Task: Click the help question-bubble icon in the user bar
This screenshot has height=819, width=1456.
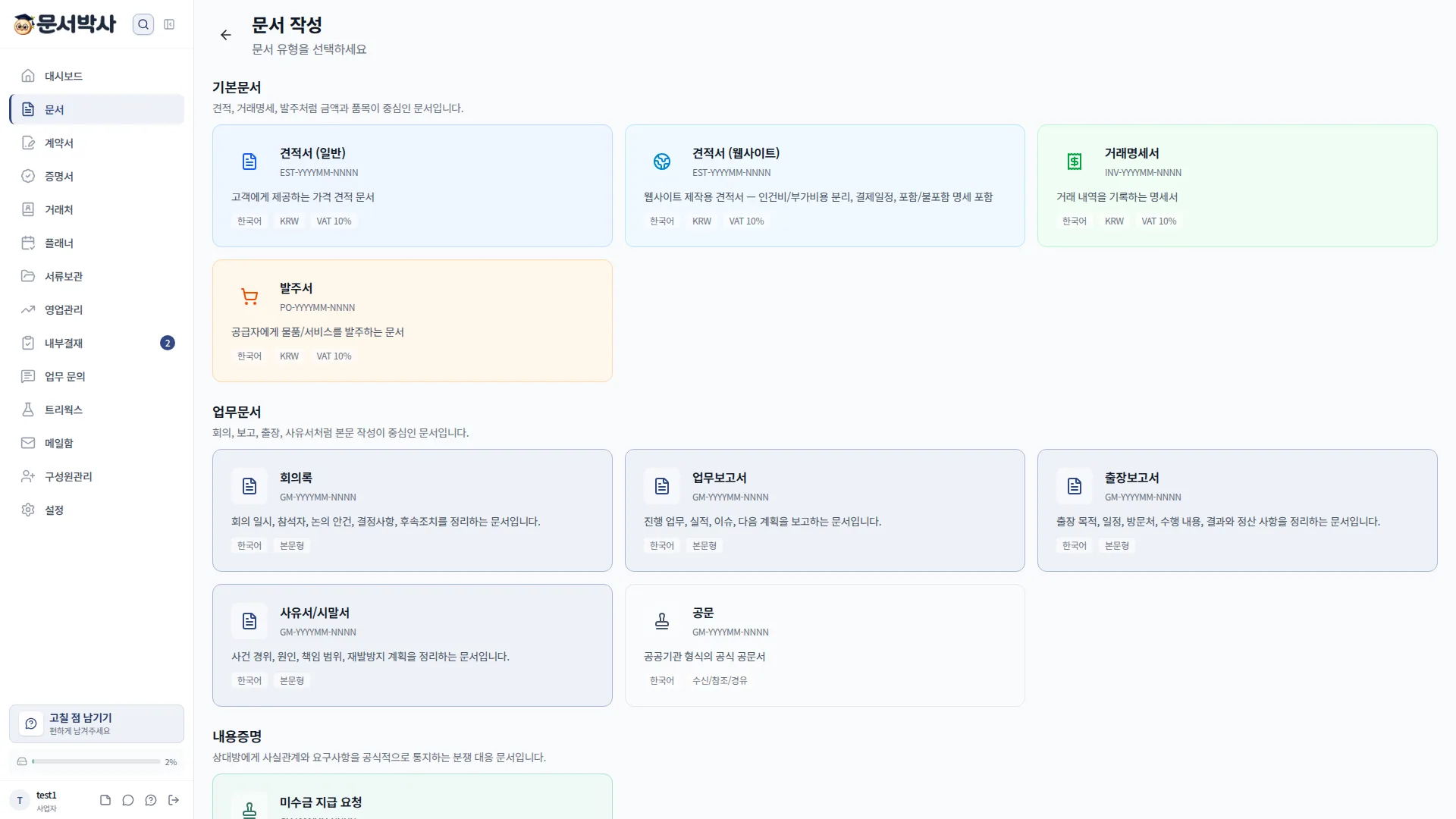Action: pyautogui.click(x=151, y=800)
